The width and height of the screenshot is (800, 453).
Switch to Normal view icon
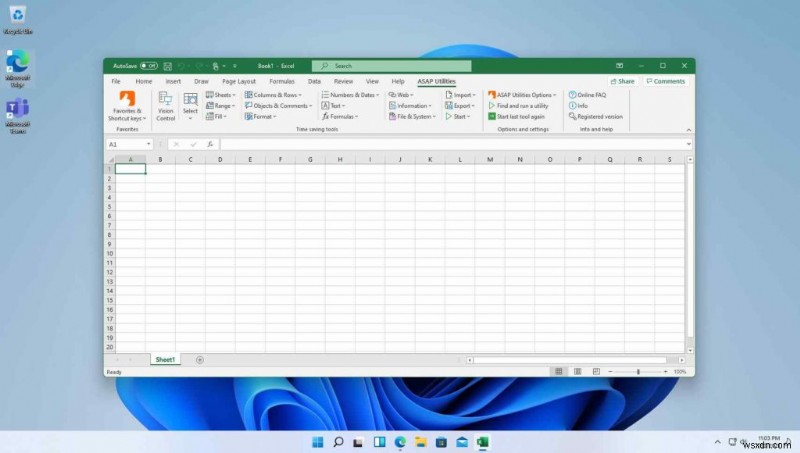(x=559, y=372)
